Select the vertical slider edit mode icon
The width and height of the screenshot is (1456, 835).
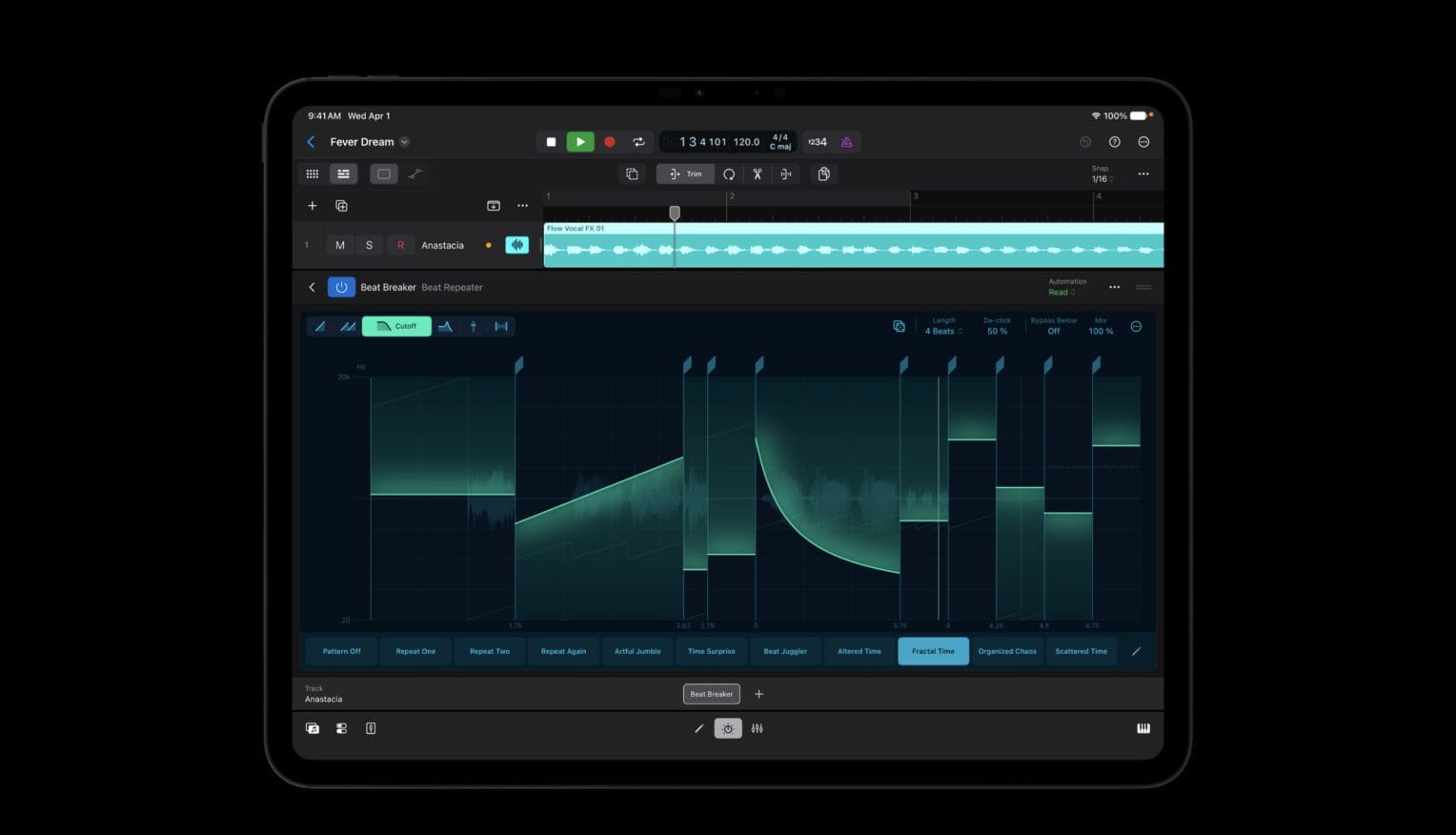pyautogui.click(x=474, y=326)
